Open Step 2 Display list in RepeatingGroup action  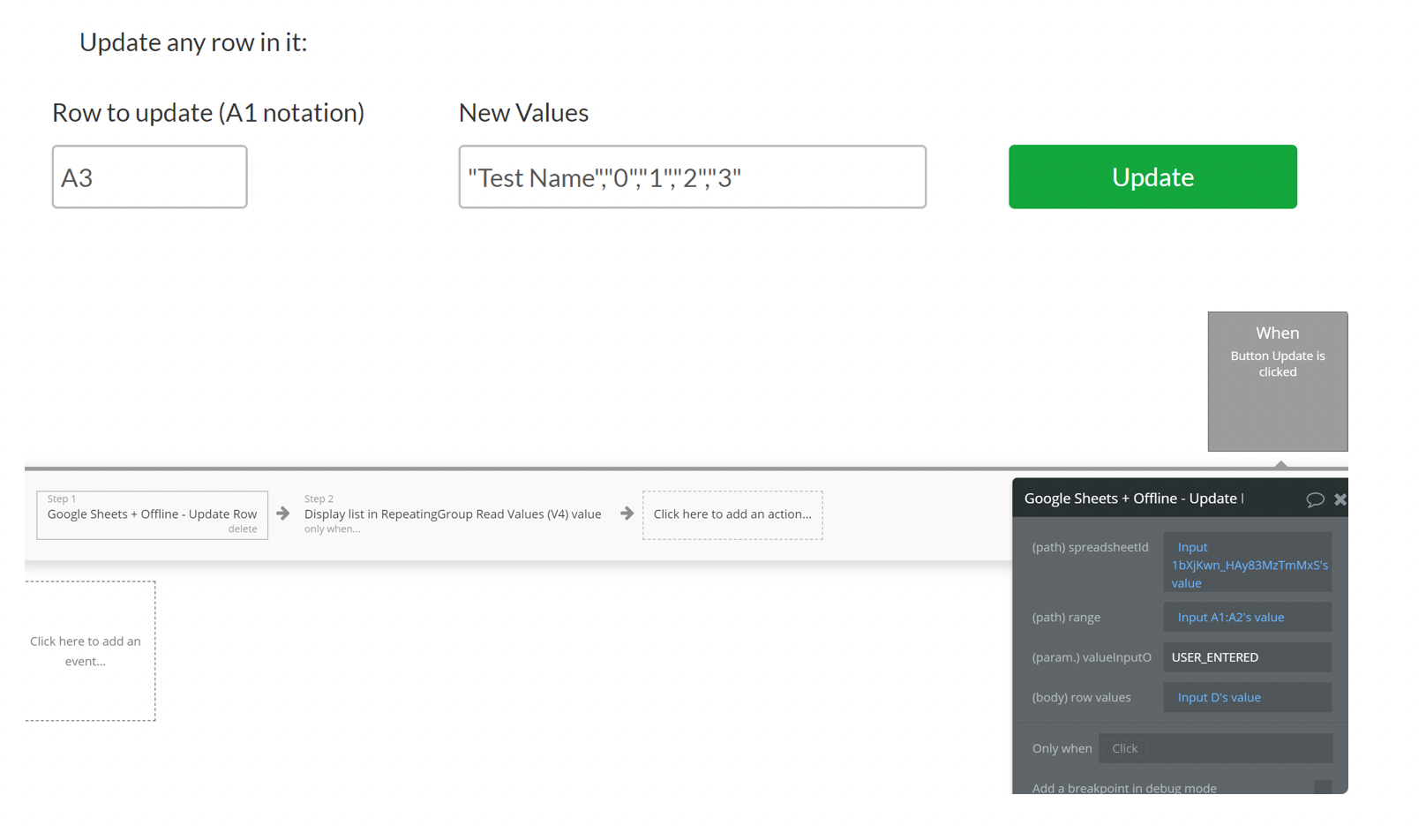pyautogui.click(x=453, y=514)
